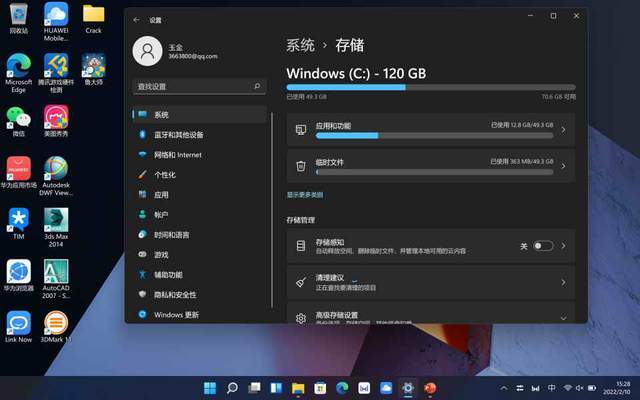Open Link Now desktop icon

(x=18, y=326)
